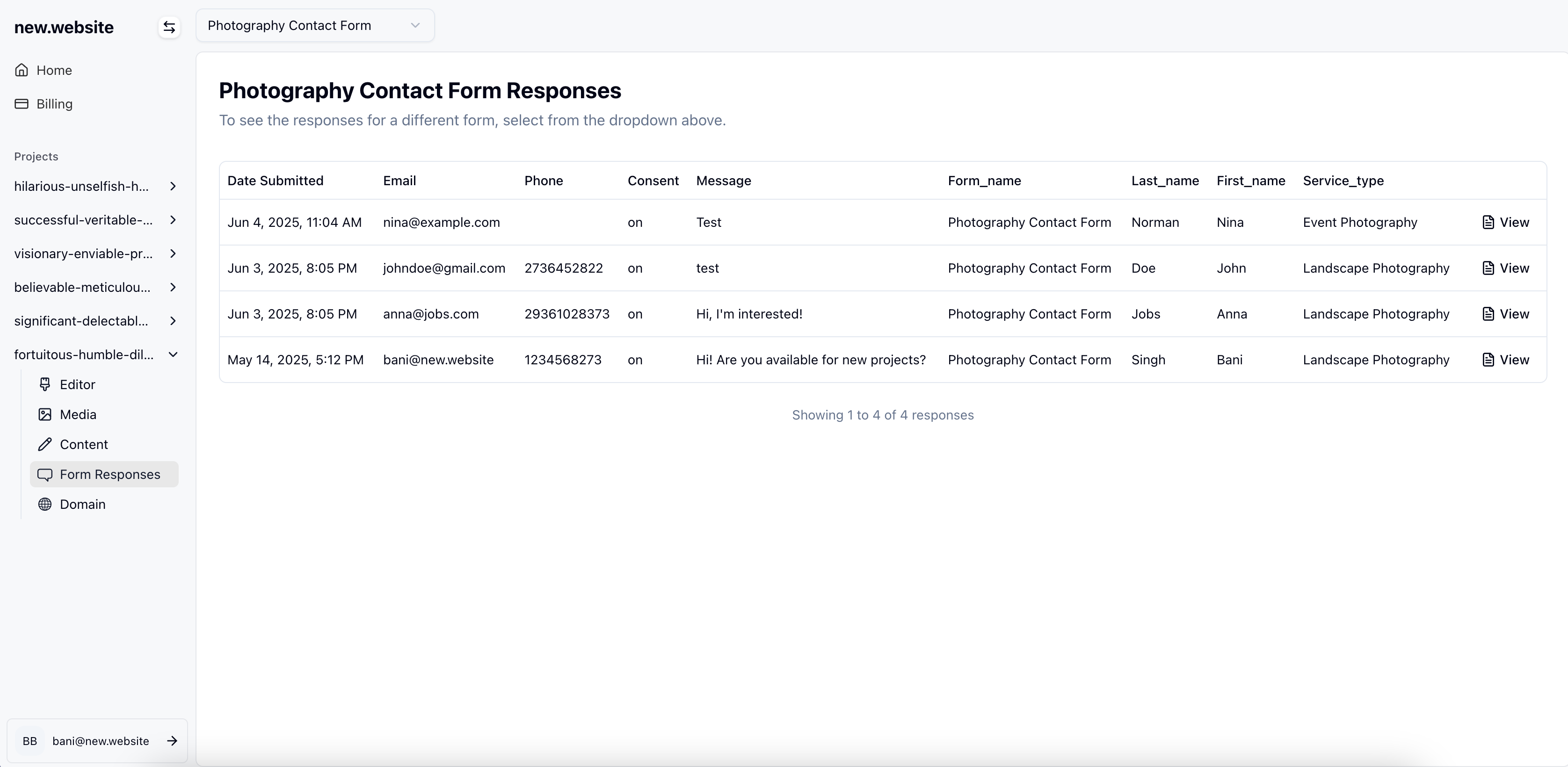The height and width of the screenshot is (767, 1568).
Task: View Bani Singh's response
Action: click(x=1505, y=360)
